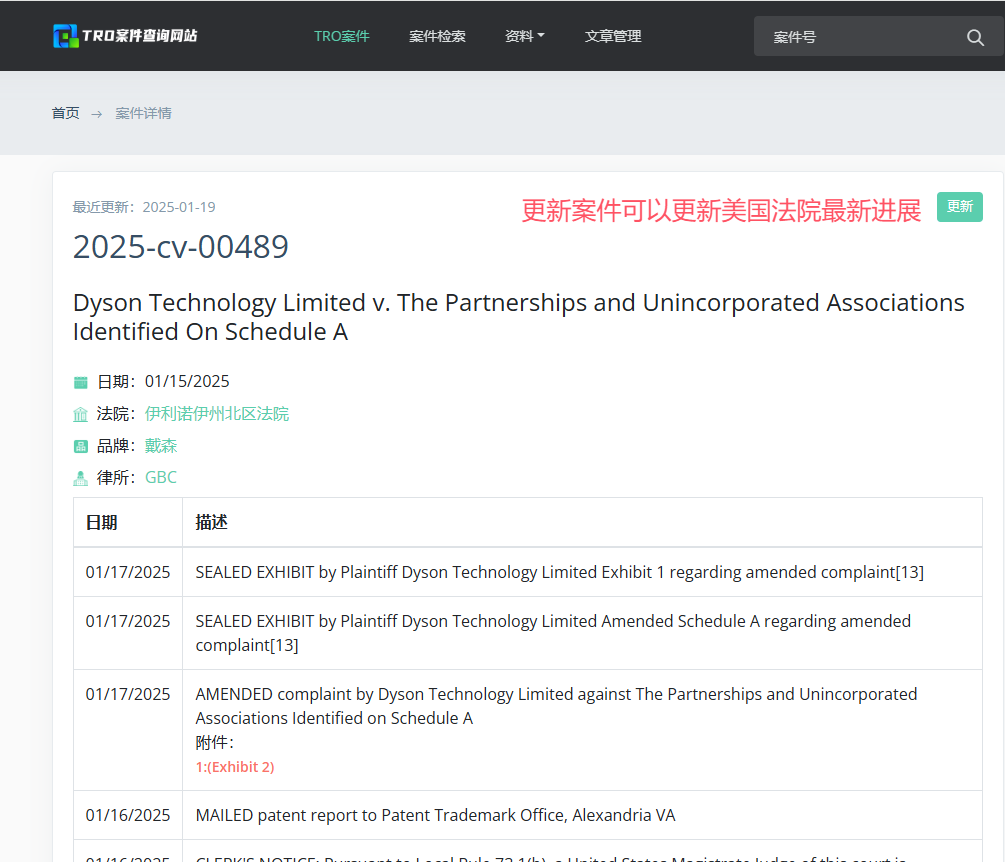
Task: Open the 文章管理 menu item
Action: pyautogui.click(x=613, y=36)
